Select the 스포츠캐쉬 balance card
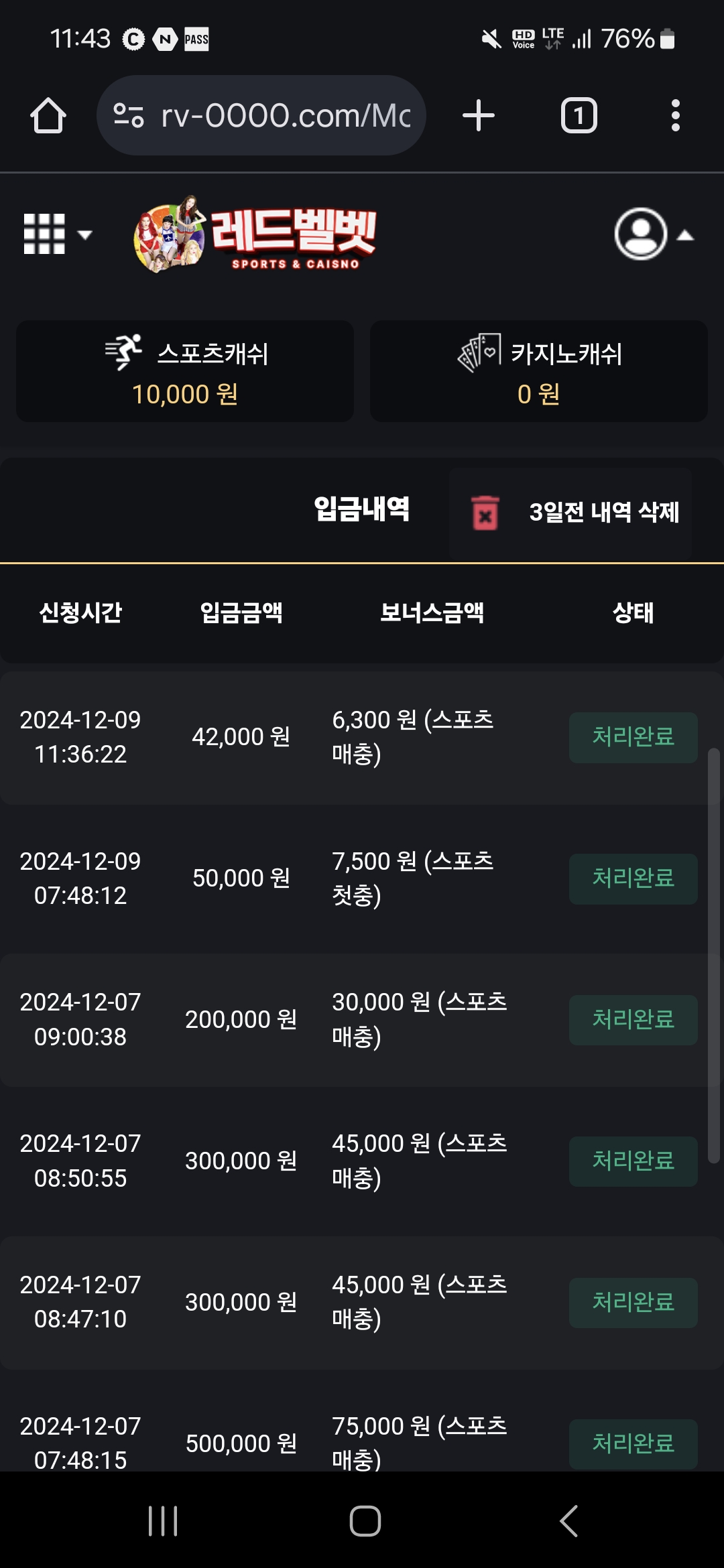The height and width of the screenshot is (1568, 724). coord(185,372)
